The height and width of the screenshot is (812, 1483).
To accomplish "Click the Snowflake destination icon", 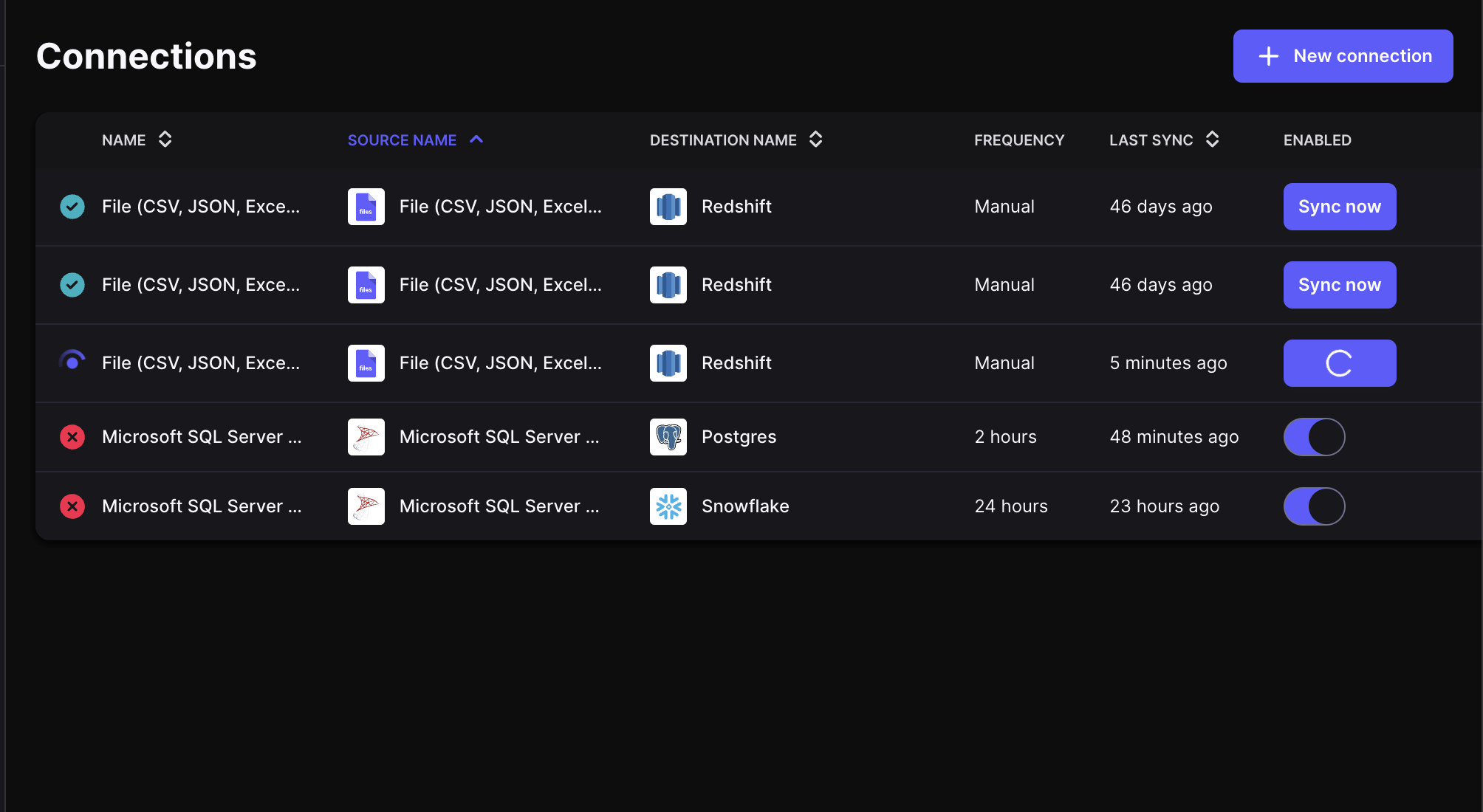I will (668, 506).
